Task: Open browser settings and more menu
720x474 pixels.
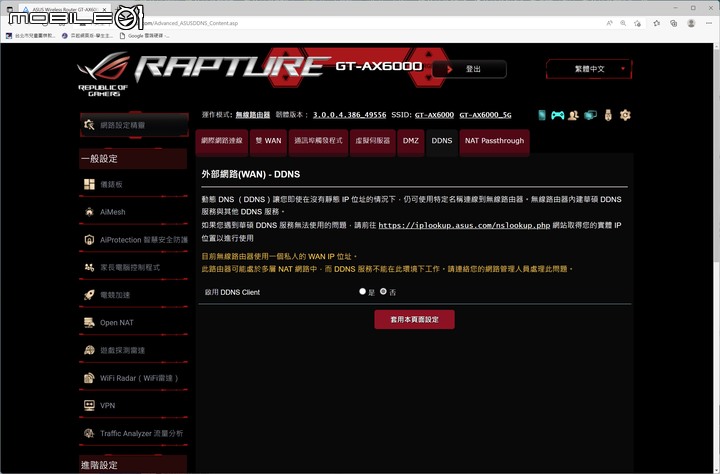Action: [x=709, y=23]
